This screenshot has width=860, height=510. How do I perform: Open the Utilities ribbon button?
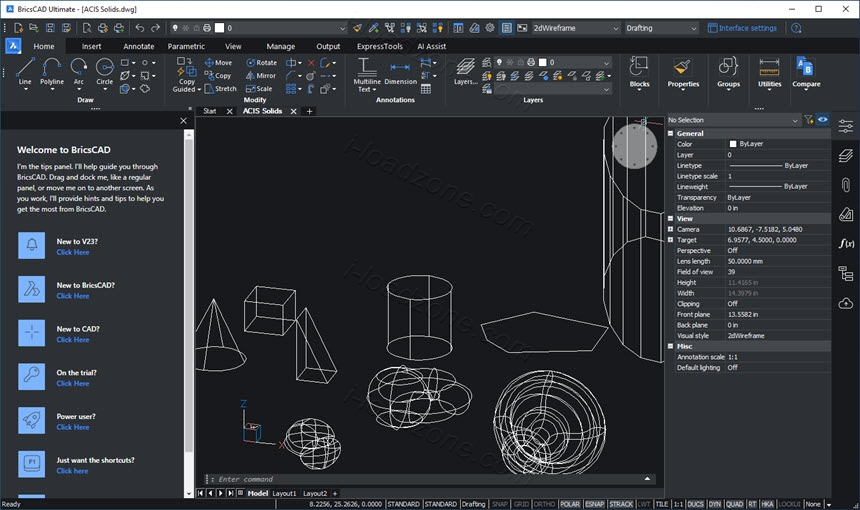point(770,72)
